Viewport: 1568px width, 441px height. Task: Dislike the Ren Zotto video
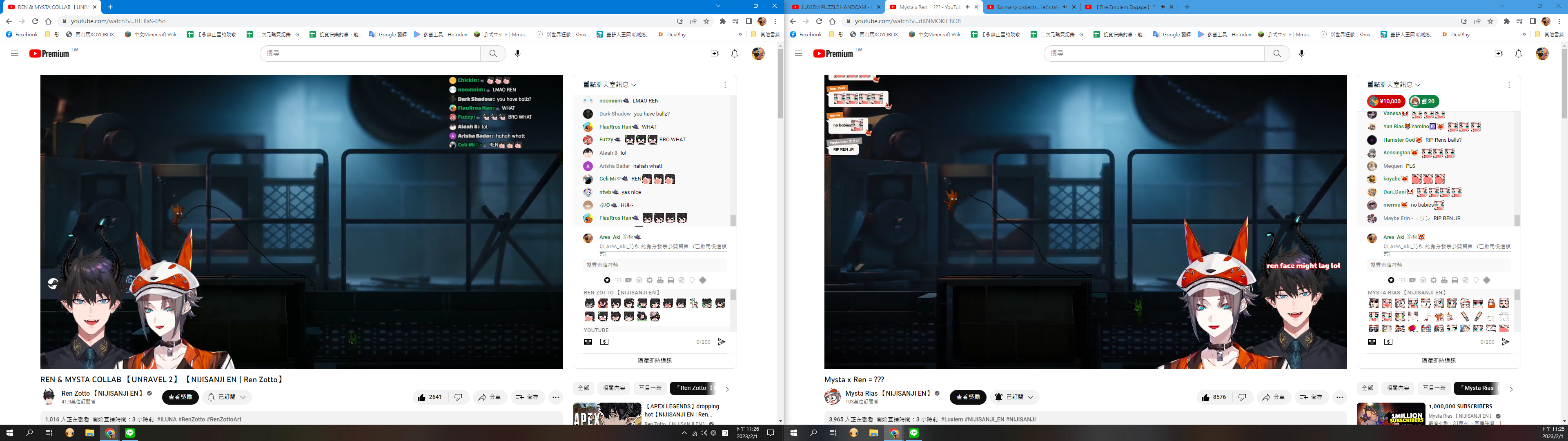[x=458, y=397]
